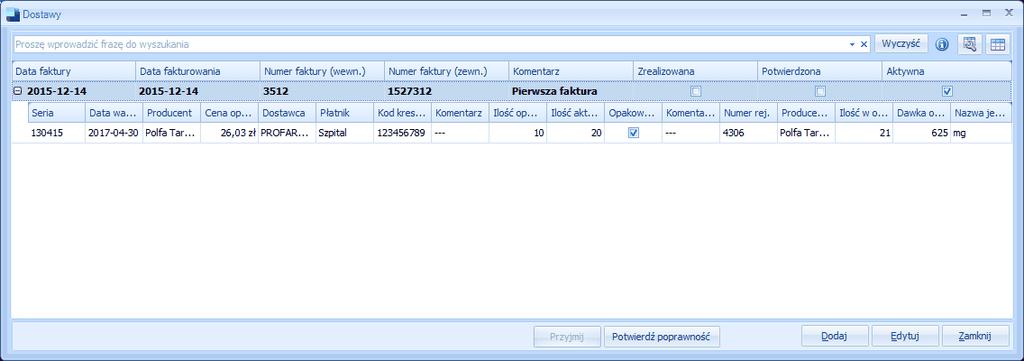Select the '123456789' barcode cell

tap(402, 133)
